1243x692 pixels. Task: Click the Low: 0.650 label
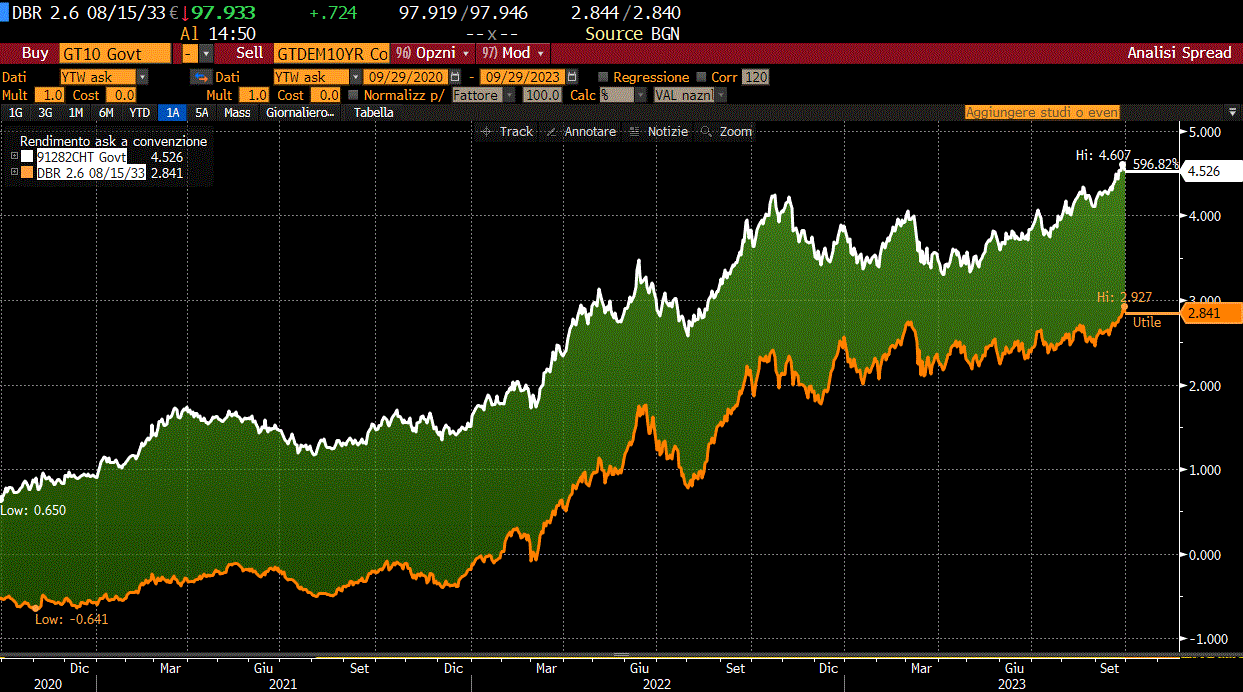click(x=33, y=510)
